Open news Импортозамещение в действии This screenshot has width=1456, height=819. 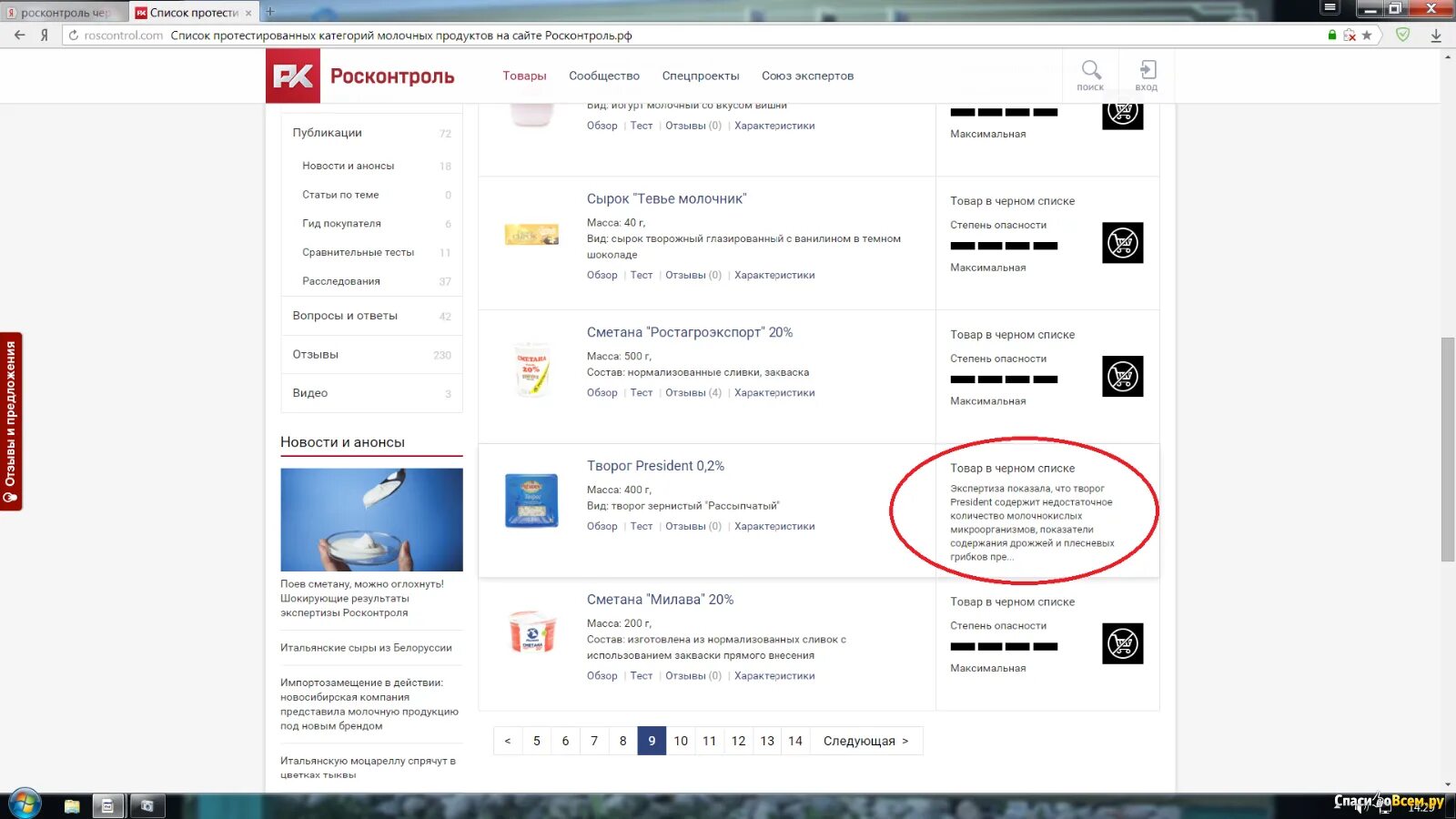[x=369, y=704]
